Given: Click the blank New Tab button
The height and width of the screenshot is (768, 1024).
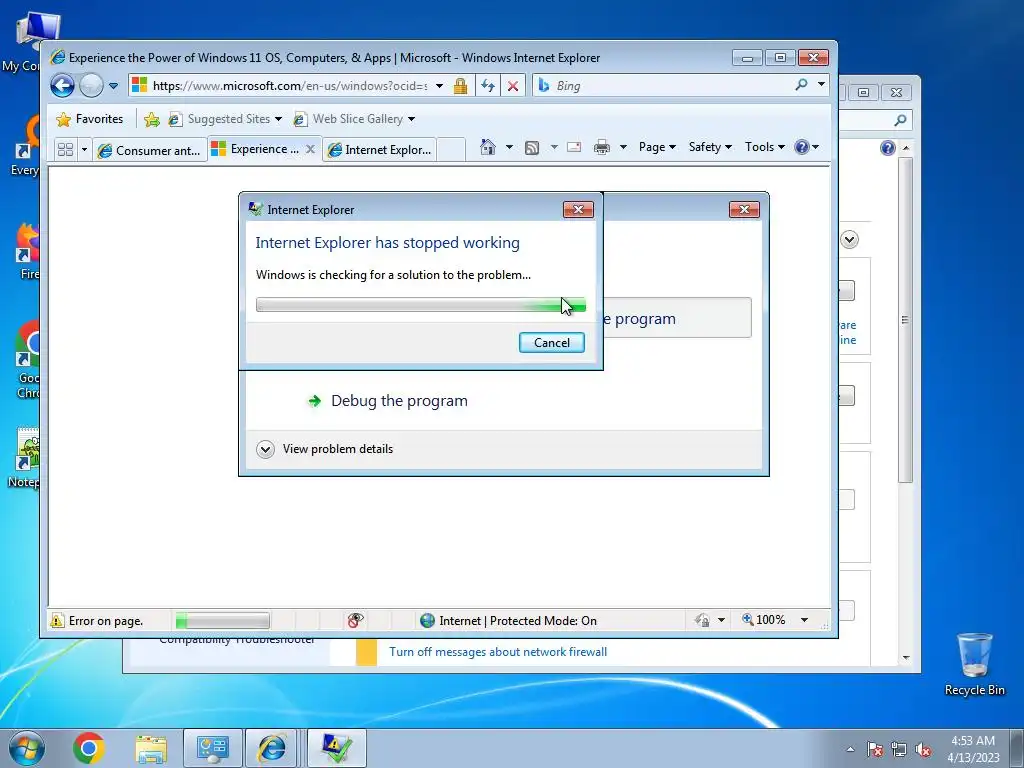Looking at the screenshot, I should click(x=451, y=150).
